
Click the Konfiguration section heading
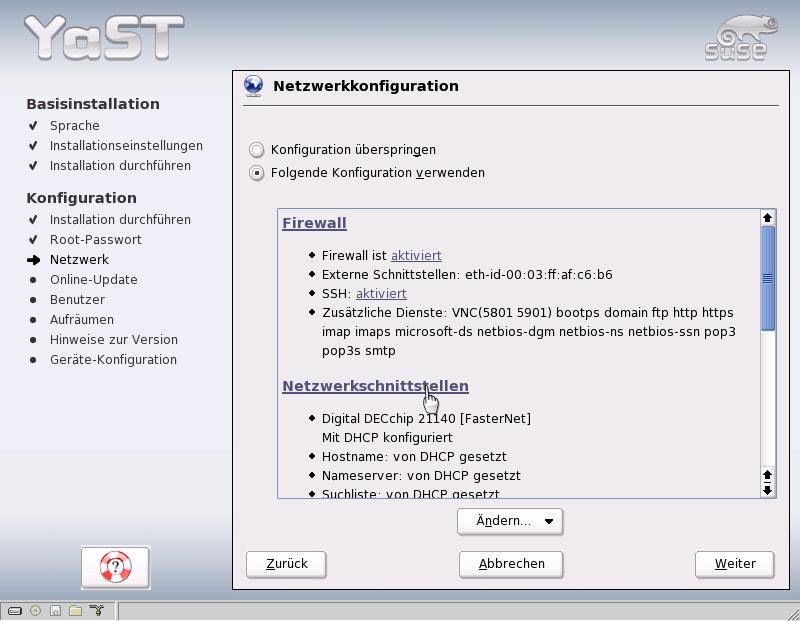(x=82, y=197)
